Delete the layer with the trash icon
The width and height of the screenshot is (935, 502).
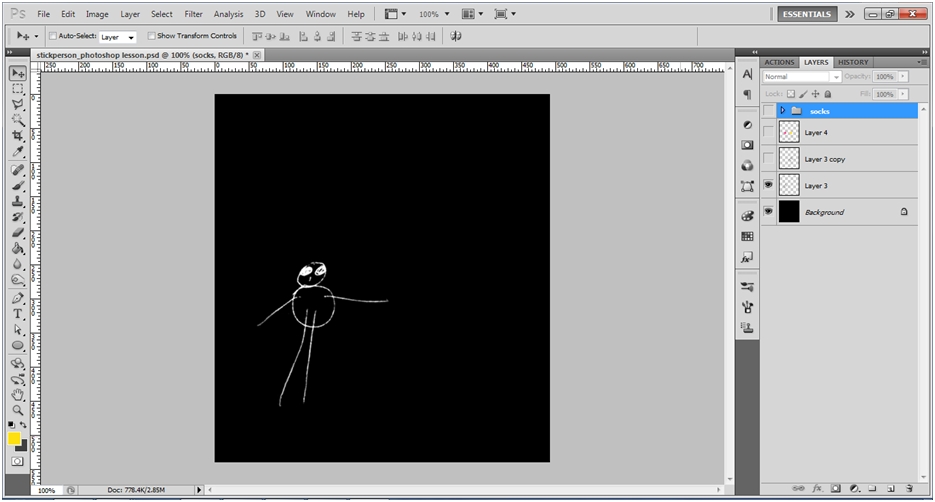909,488
